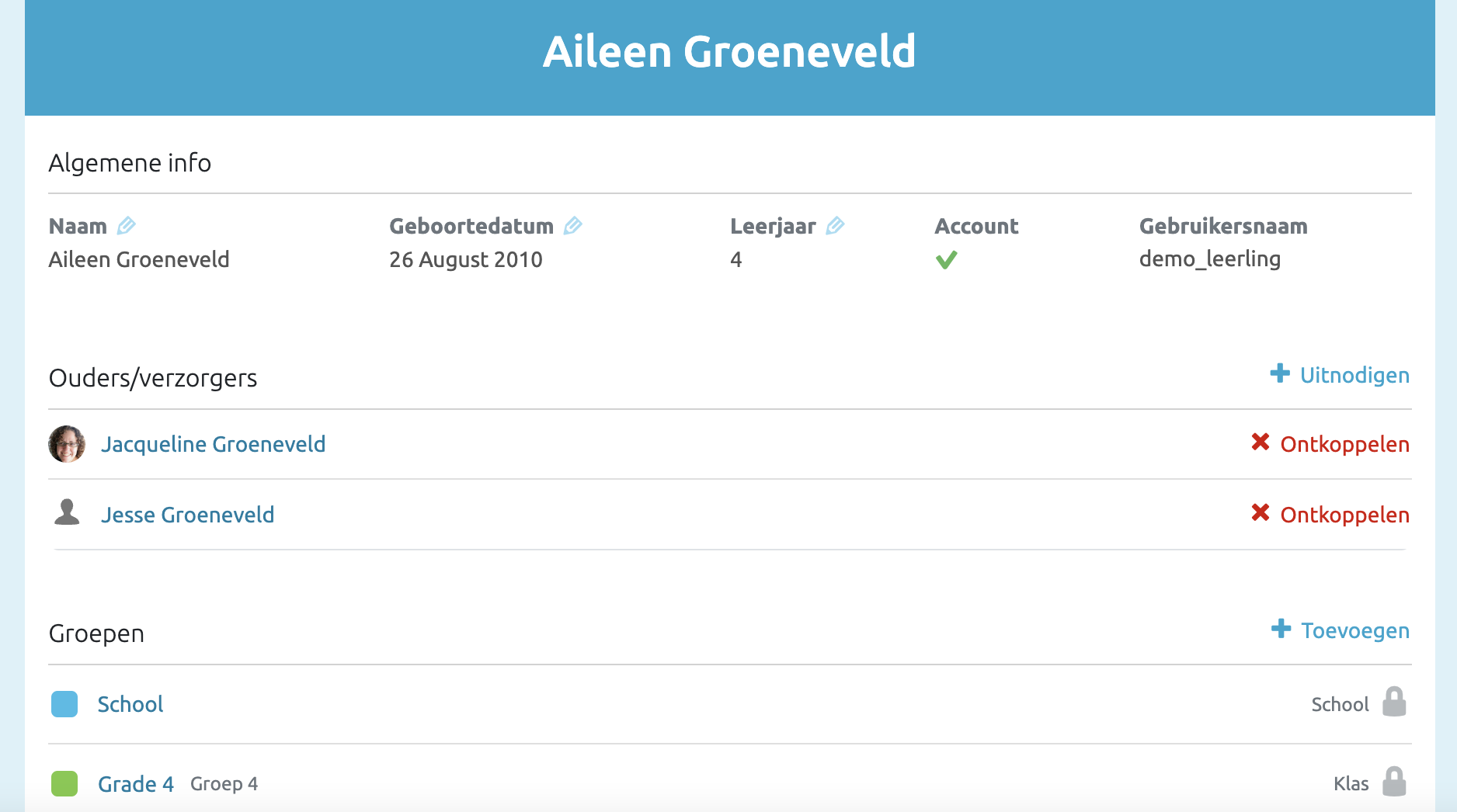Click the green Account checkmark
Viewport: 1457px width, 812px height.
946,260
